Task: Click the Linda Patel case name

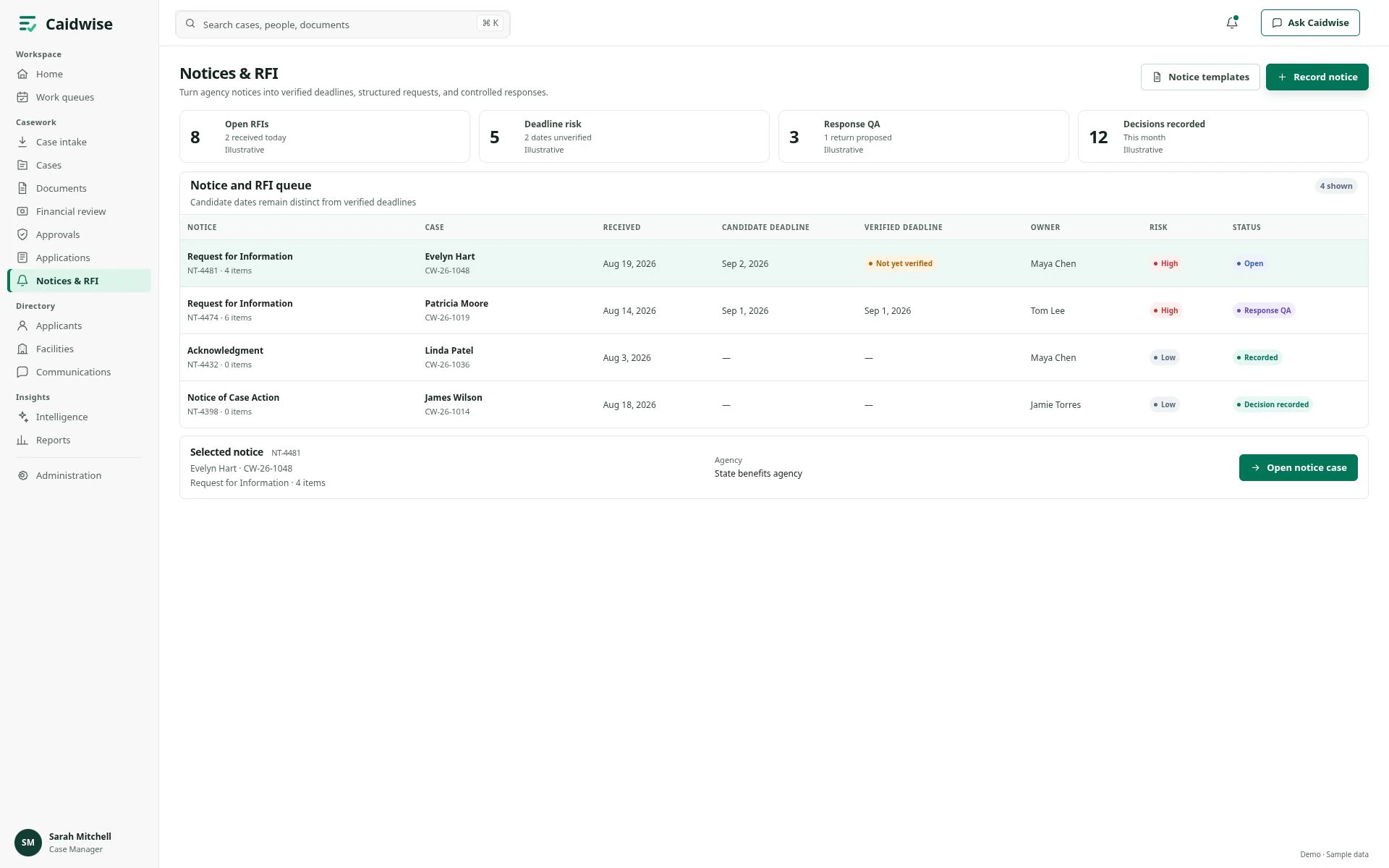Action: pos(449,351)
